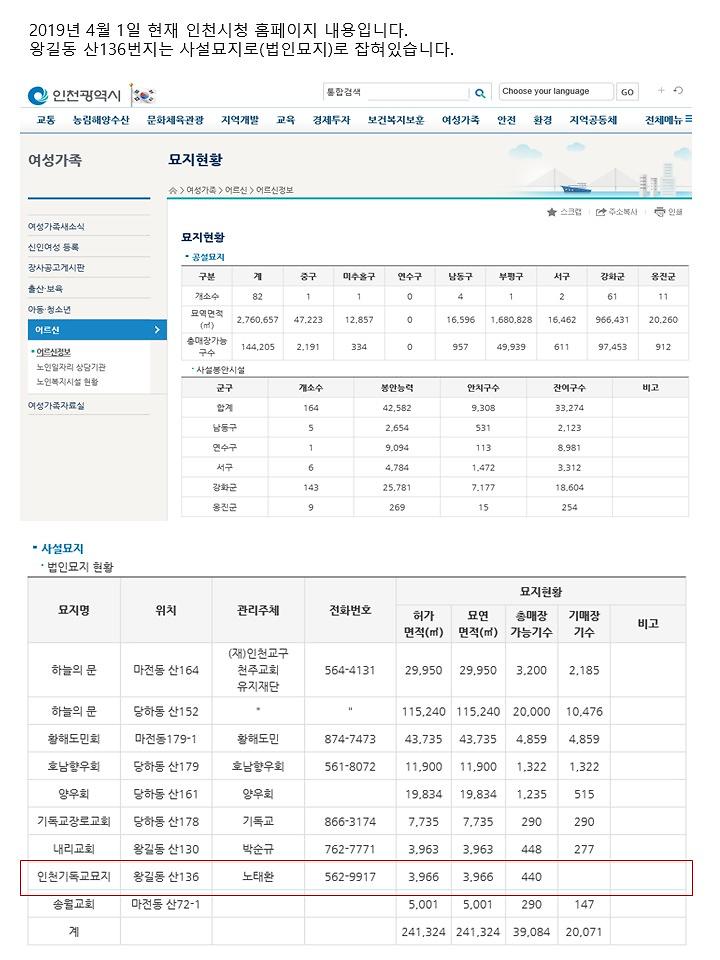Open the 교육 top menu
Image resolution: width=720 pixels, height=960 pixels.
tap(286, 120)
